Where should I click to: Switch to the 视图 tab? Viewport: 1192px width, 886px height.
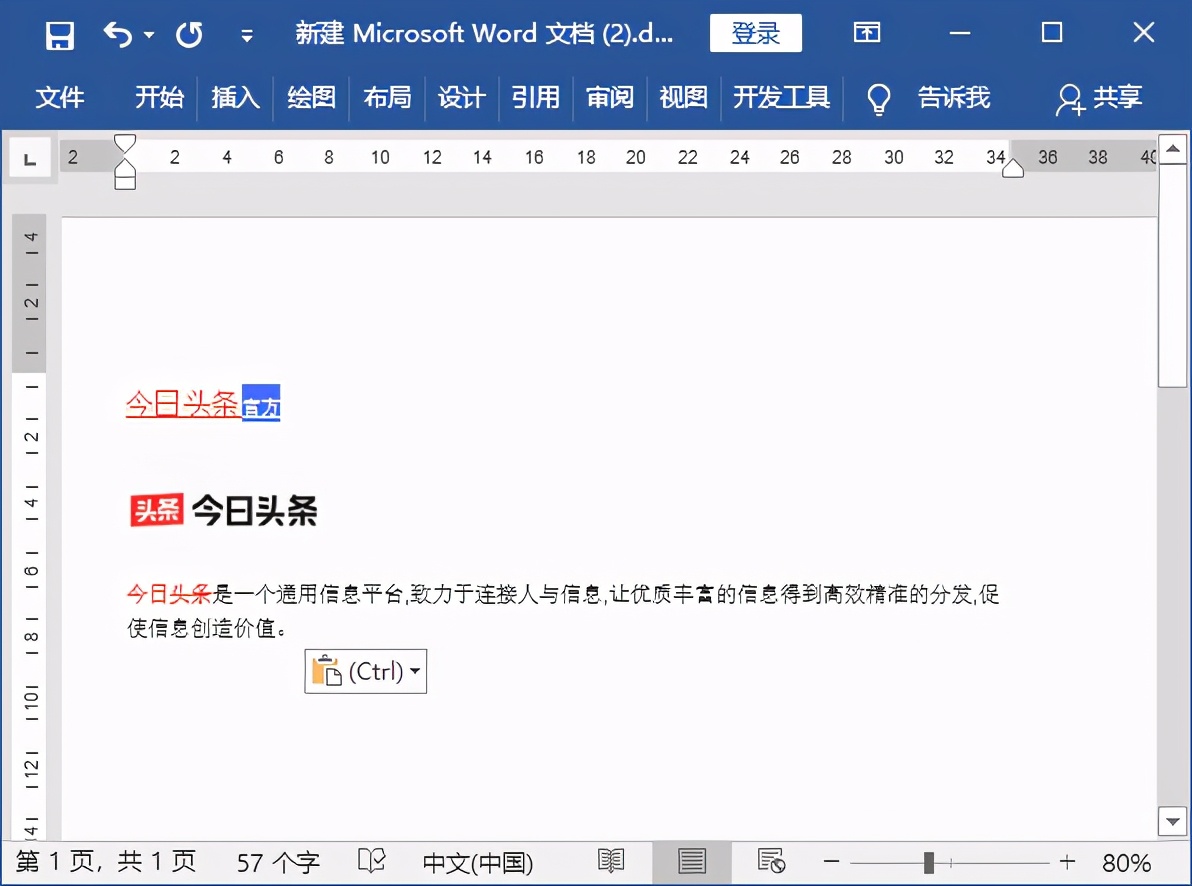click(683, 97)
